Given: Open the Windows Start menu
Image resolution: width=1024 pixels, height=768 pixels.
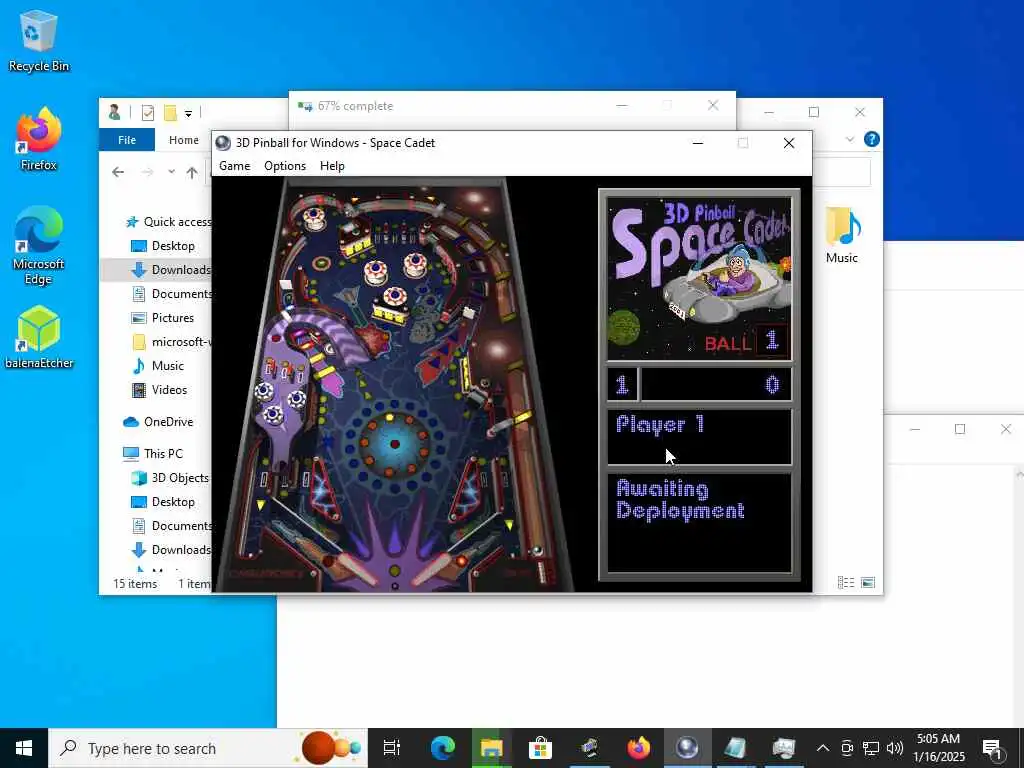Looking at the screenshot, I should 24,748.
